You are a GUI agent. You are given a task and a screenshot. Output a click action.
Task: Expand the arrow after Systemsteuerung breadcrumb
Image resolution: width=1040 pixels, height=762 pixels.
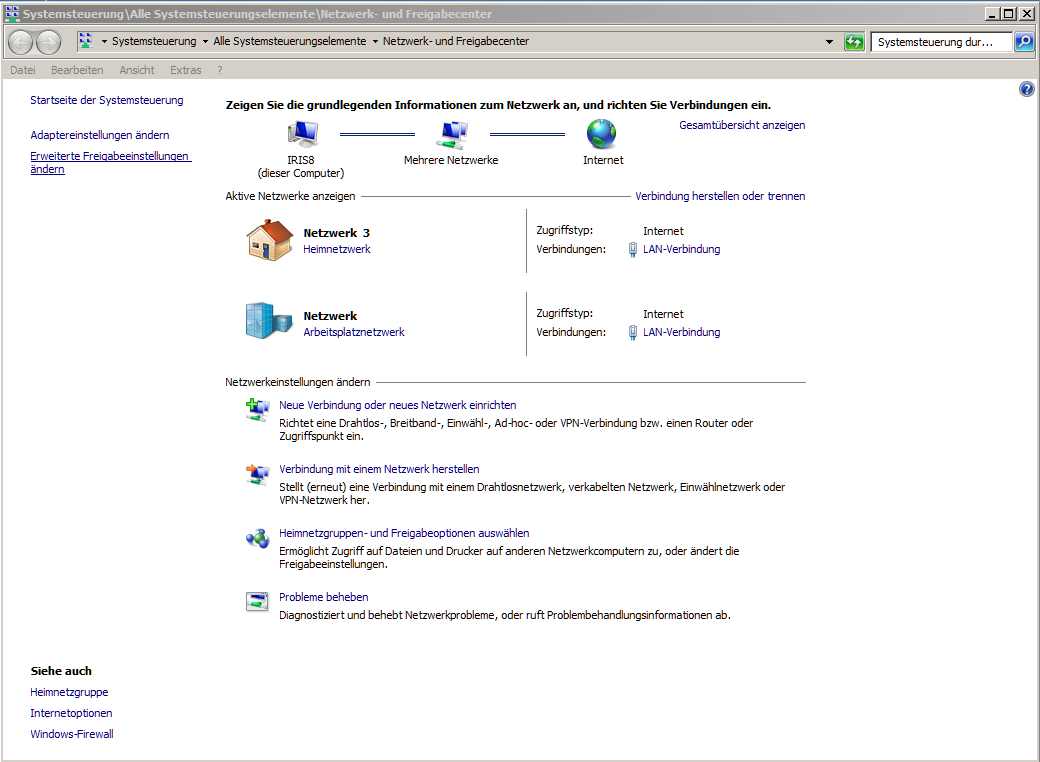(x=205, y=41)
